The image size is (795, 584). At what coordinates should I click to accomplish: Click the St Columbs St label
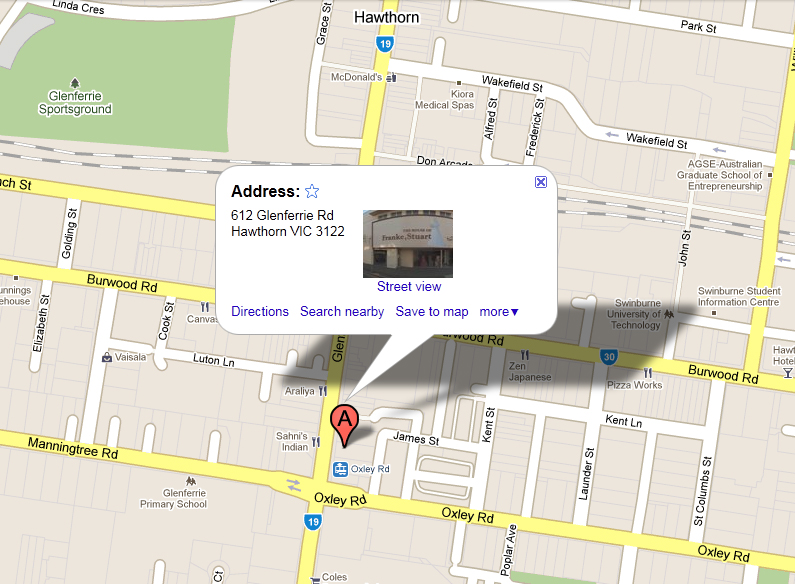702,491
